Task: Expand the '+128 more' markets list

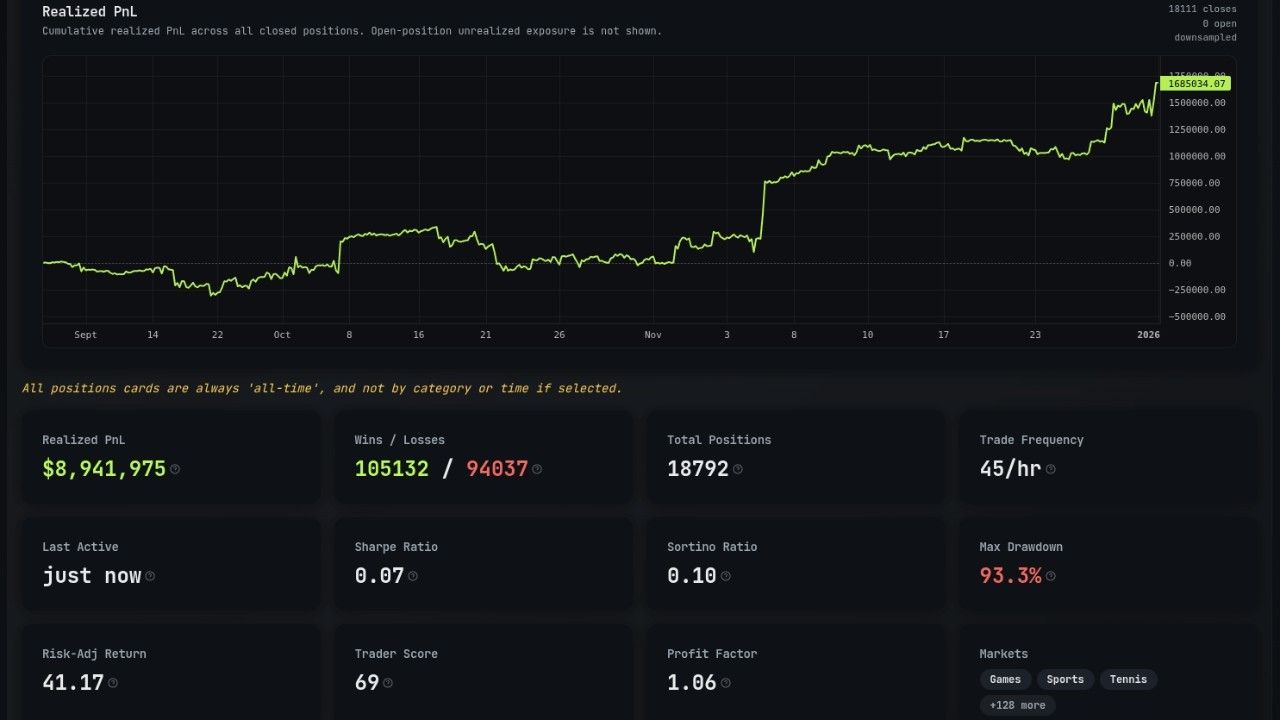Action: (x=1017, y=706)
